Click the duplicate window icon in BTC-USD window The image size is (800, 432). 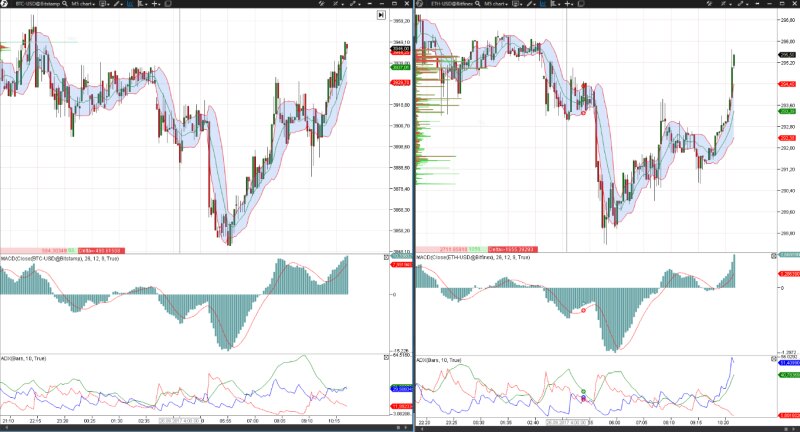pos(167,4)
